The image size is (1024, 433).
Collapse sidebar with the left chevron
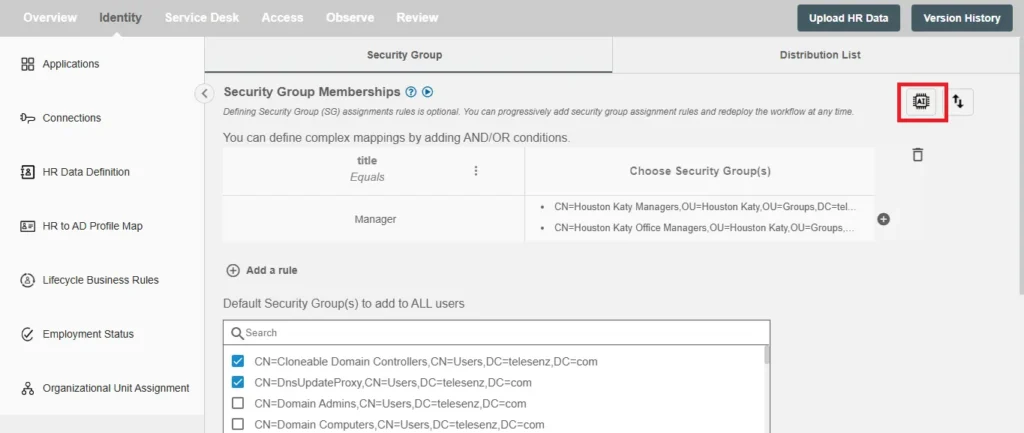pyautogui.click(x=204, y=93)
